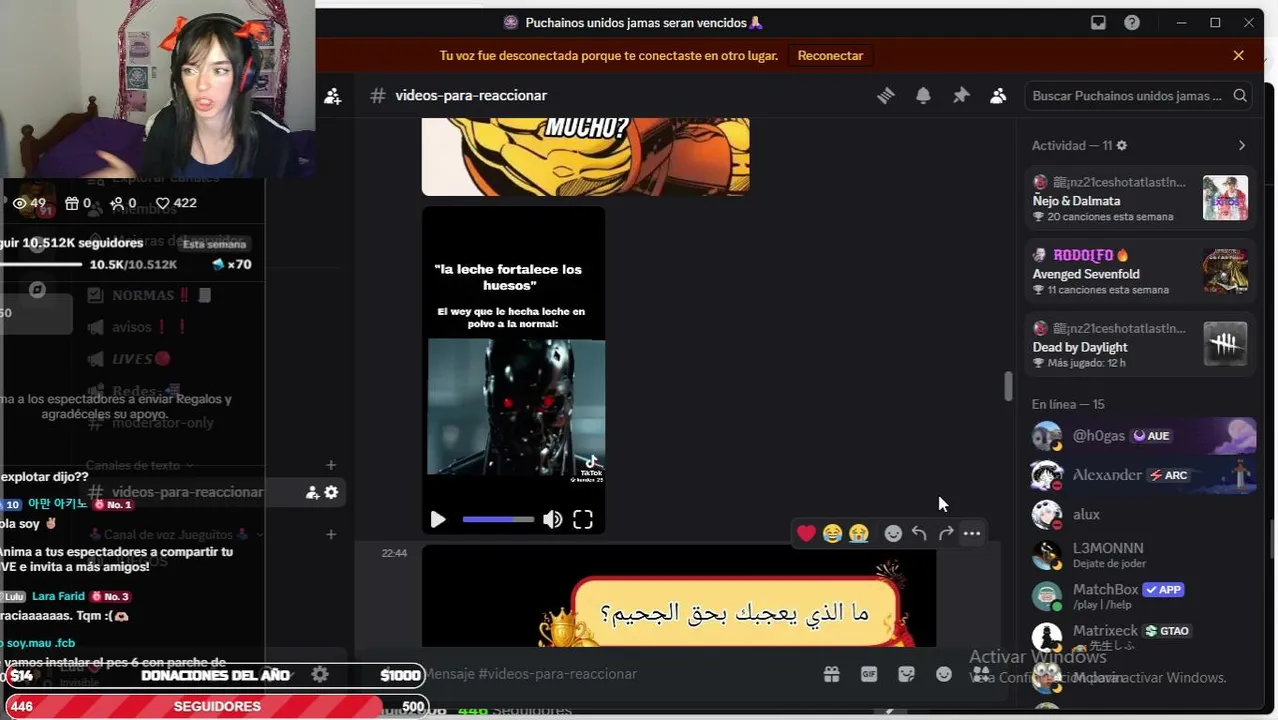Open the apps launcher icon

982,674
